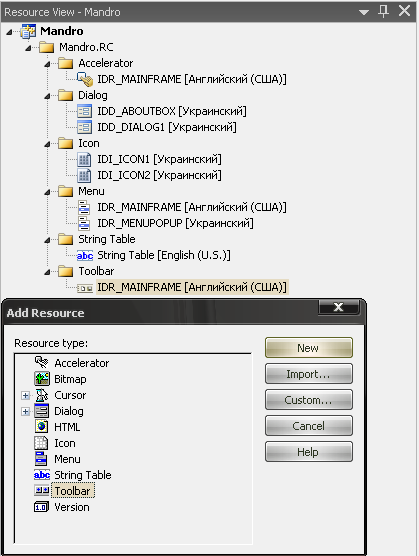419x556 pixels.
Task: Click HTML icon in Resource type list
Action: pos(41,427)
